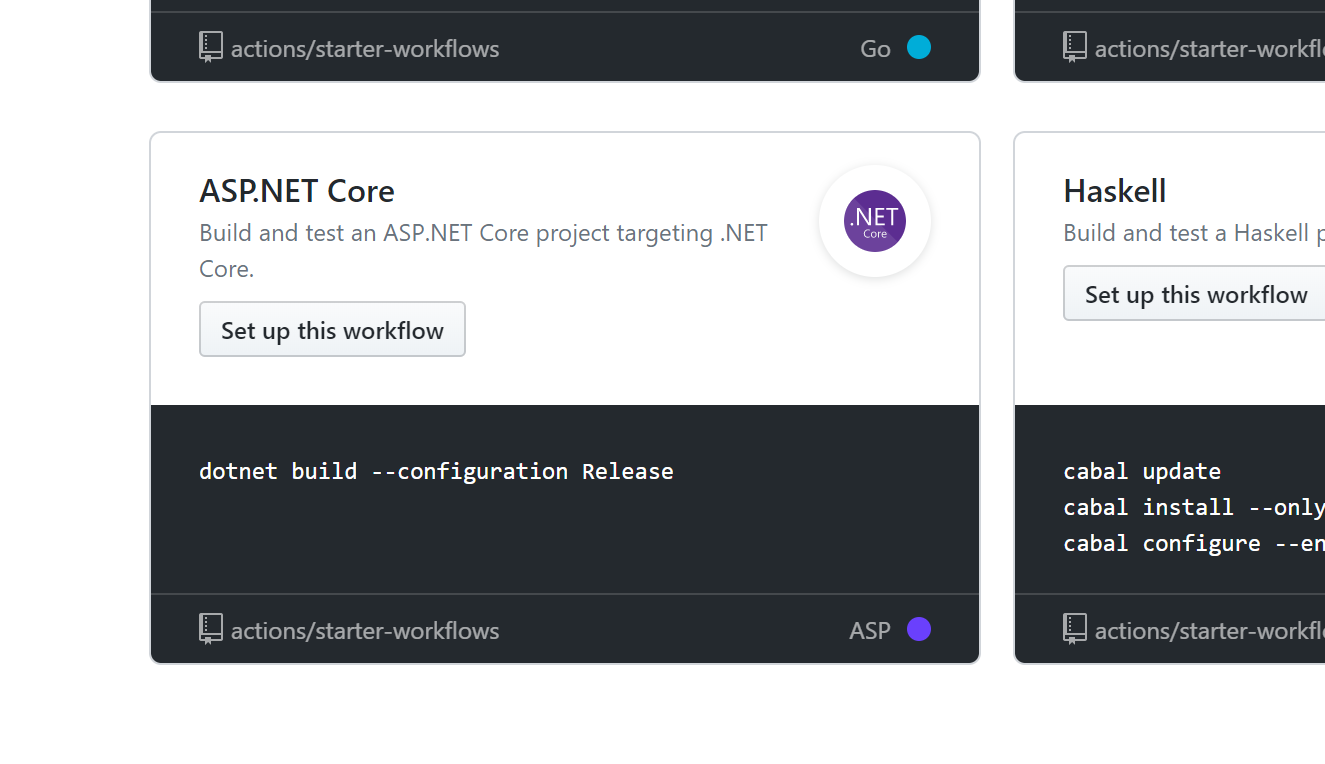This screenshot has height=764, width=1325.
Task: Click the ASP.NET Core project description text
Action: pyautogui.click(x=483, y=251)
